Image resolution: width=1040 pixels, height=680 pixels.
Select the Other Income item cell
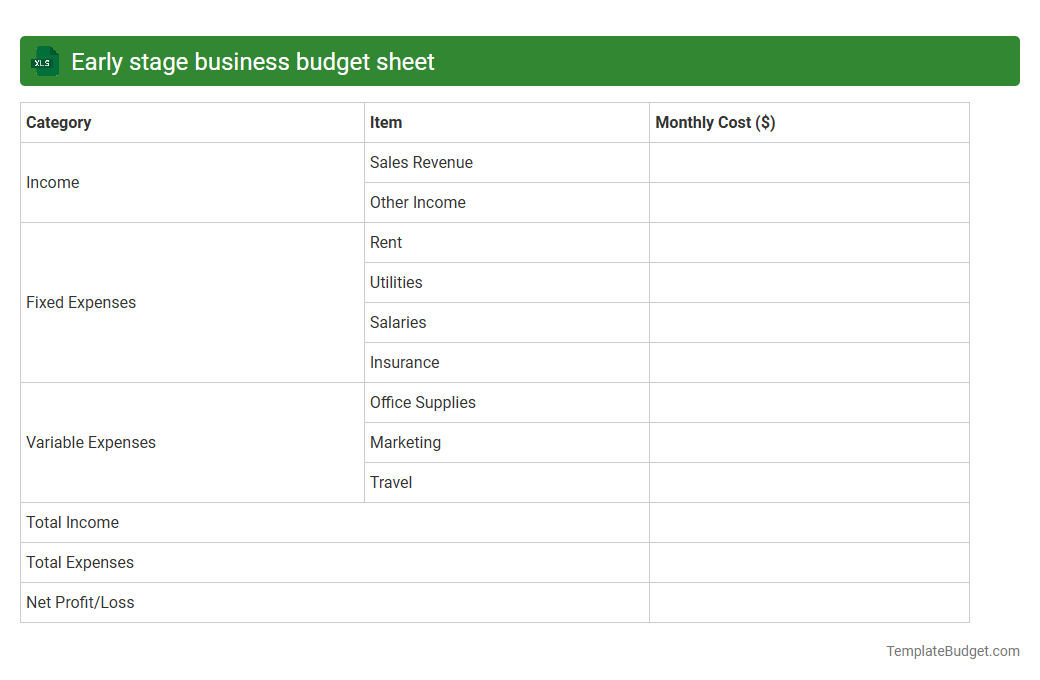click(418, 202)
